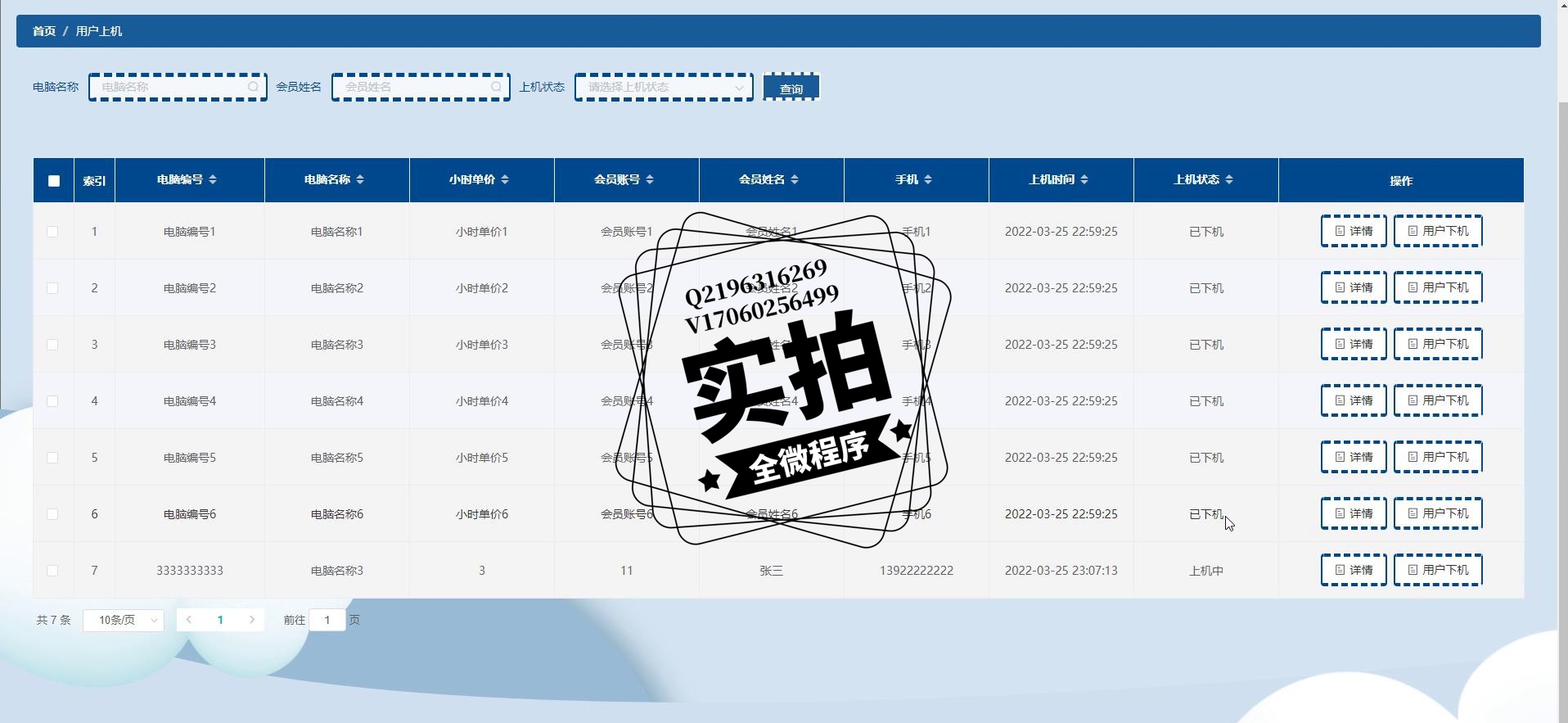
Task: Sort by 小时单价 column arrows
Action: tap(505, 179)
